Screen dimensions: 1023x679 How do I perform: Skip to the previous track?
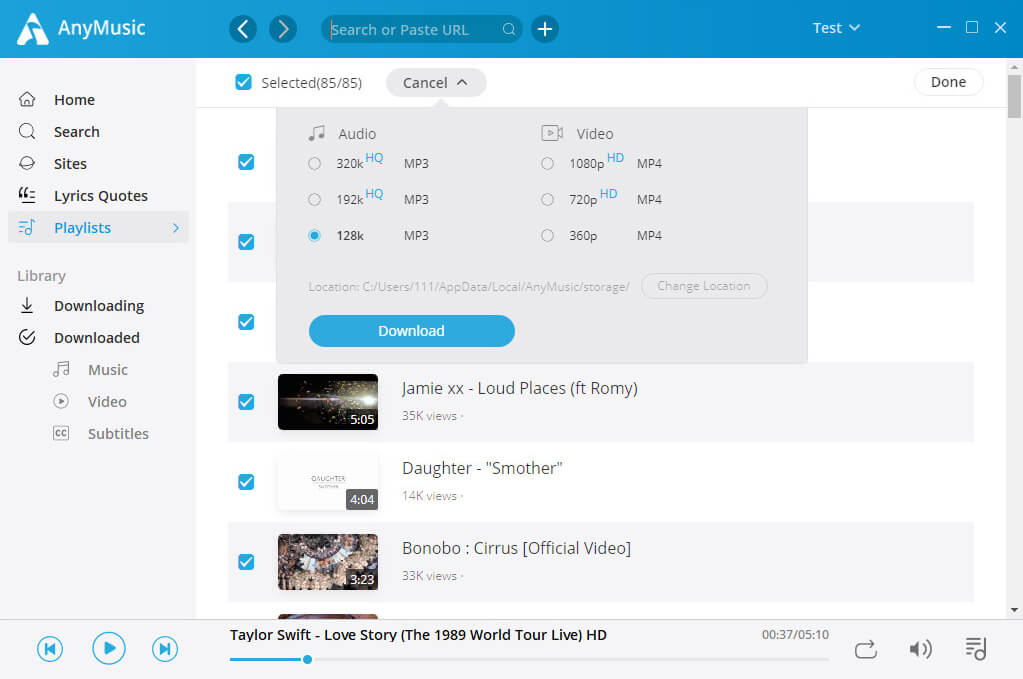(x=50, y=648)
